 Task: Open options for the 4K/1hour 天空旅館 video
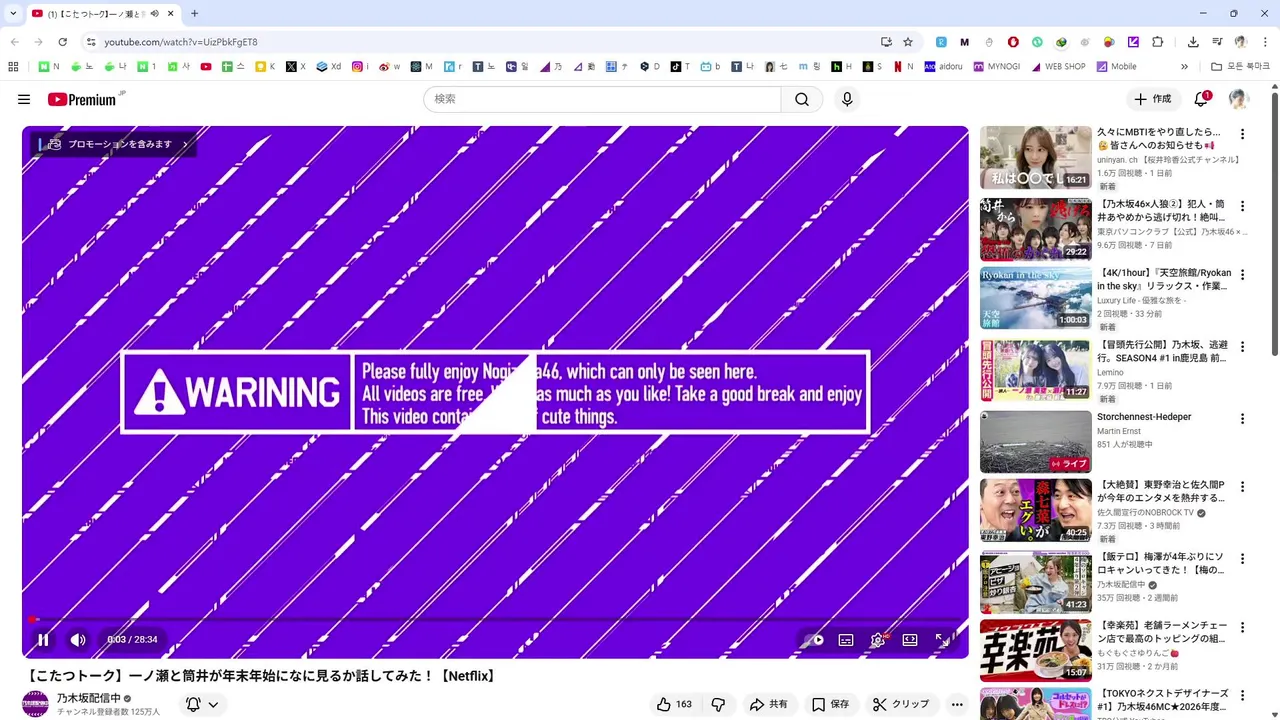(x=1243, y=274)
